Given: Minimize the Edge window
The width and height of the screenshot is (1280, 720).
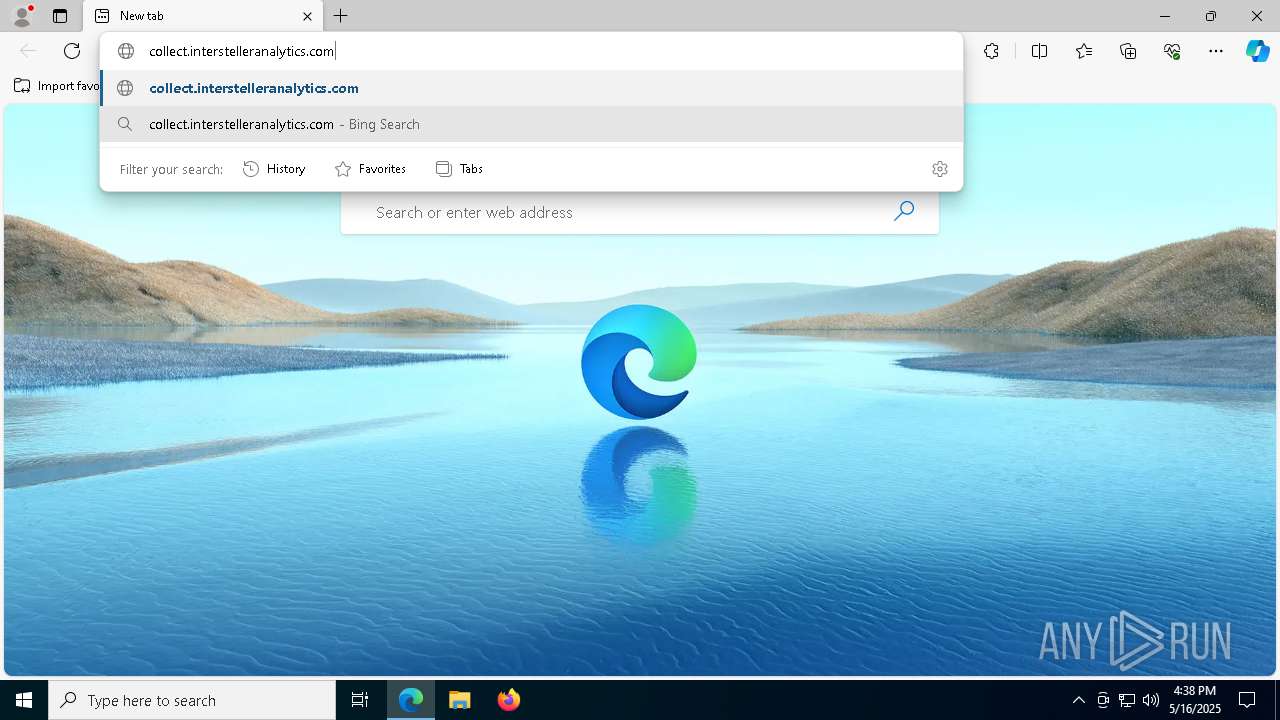Looking at the screenshot, I should (x=1165, y=16).
